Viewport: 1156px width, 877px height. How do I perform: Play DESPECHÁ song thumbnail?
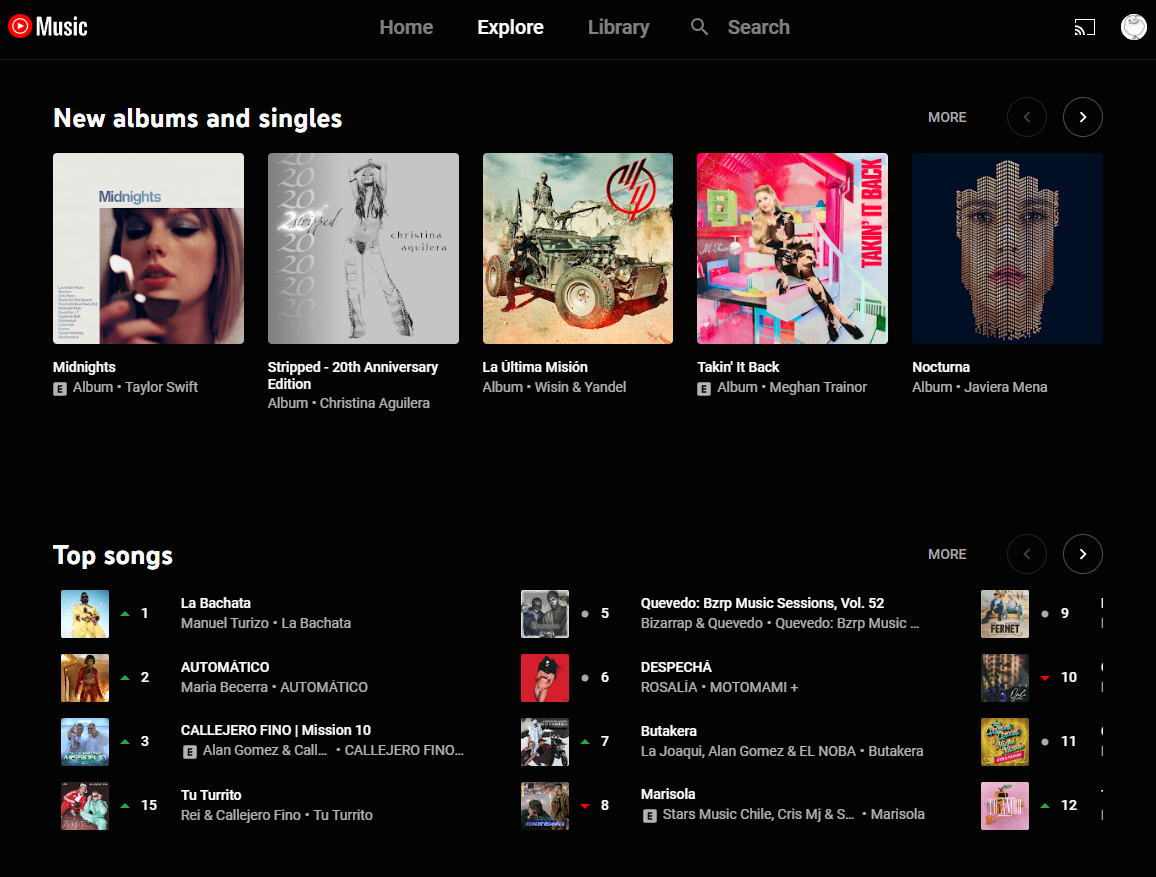(x=545, y=678)
